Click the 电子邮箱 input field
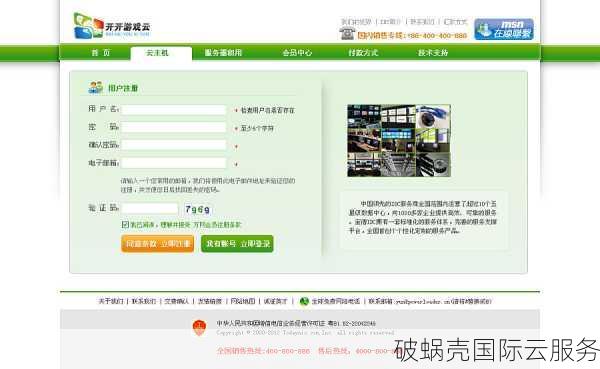Image resolution: width=600 pixels, height=369 pixels. (173, 163)
